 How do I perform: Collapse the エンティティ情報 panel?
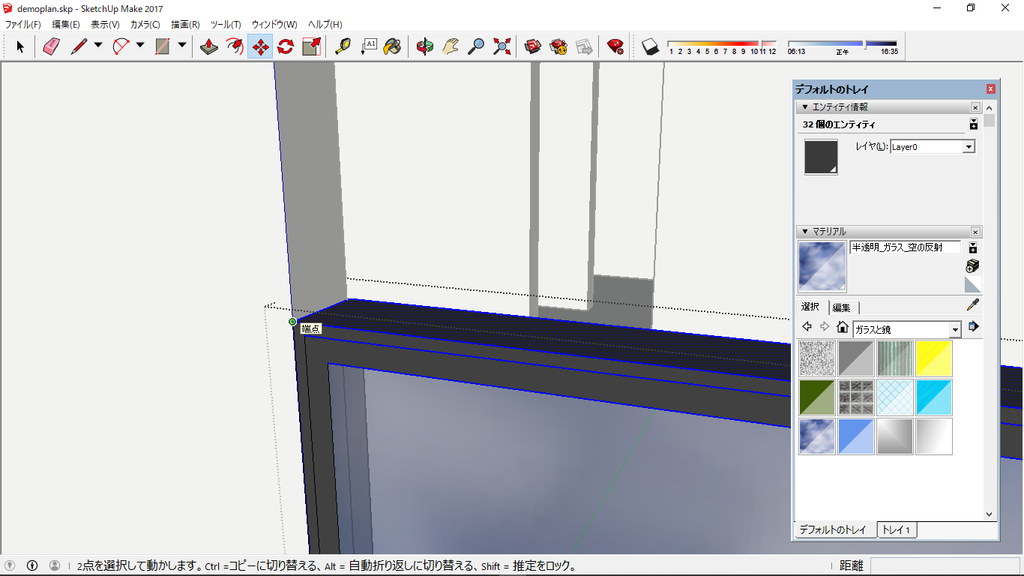click(x=805, y=107)
